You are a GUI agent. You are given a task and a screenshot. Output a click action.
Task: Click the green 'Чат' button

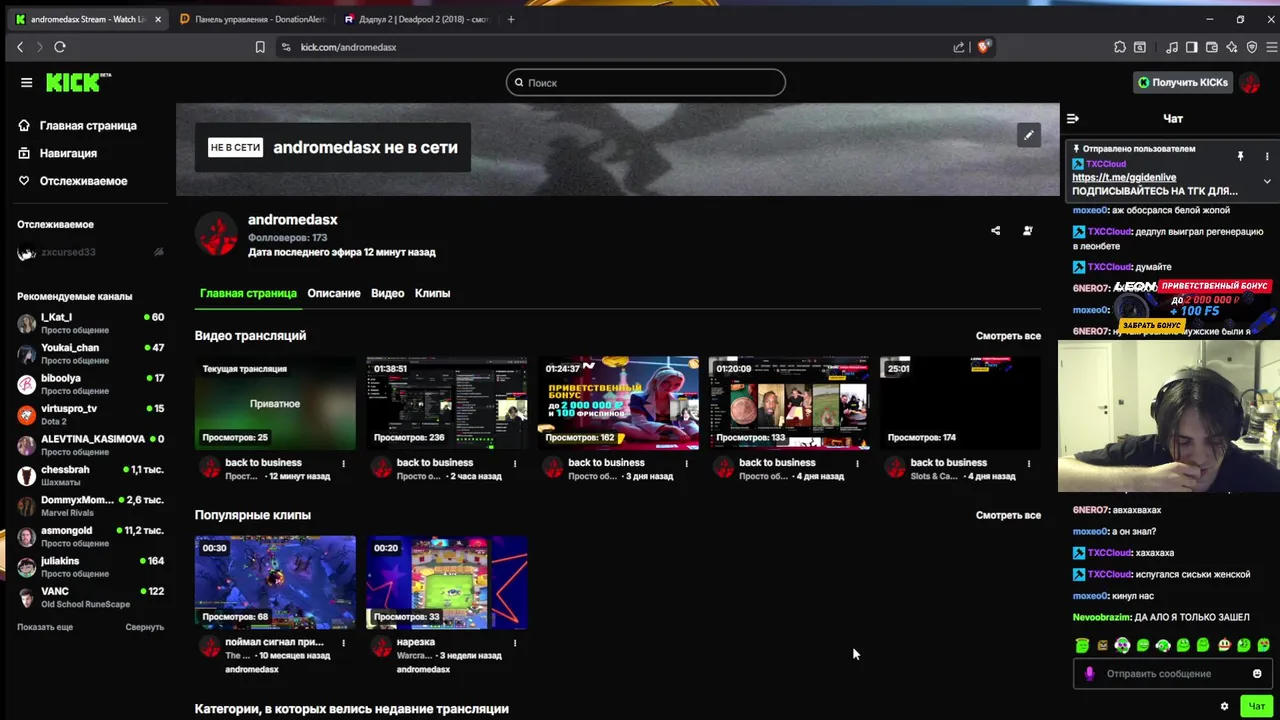(1256, 706)
